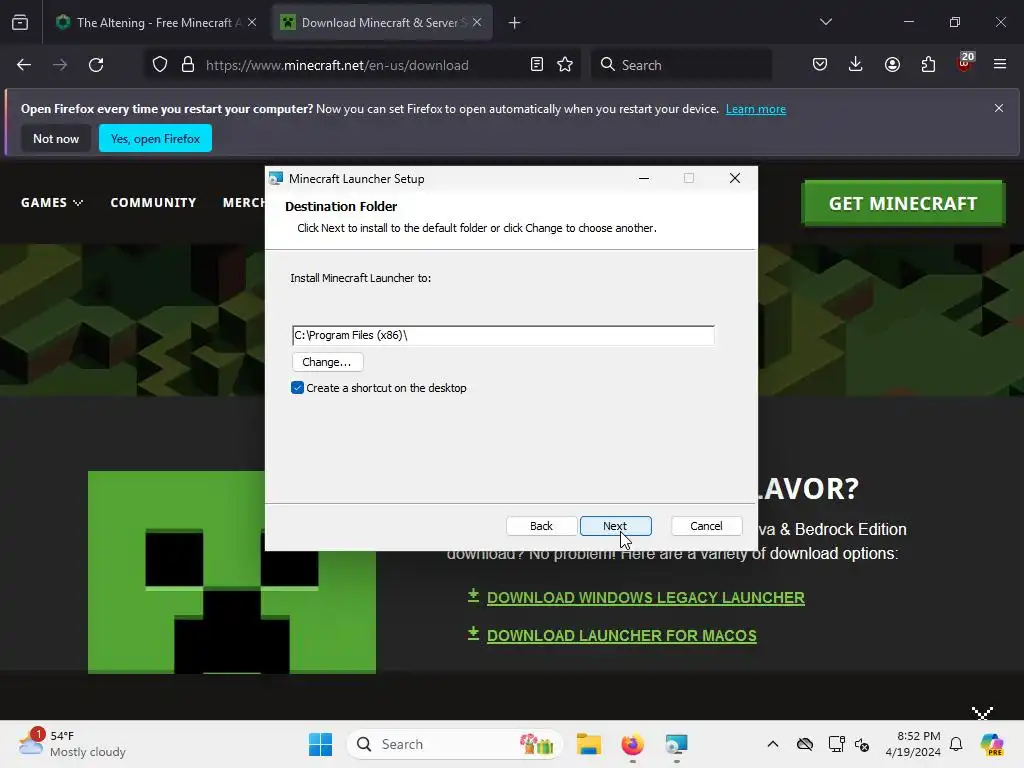View site security padlock info
This screenshot has height=768, width=1024.
188,65
